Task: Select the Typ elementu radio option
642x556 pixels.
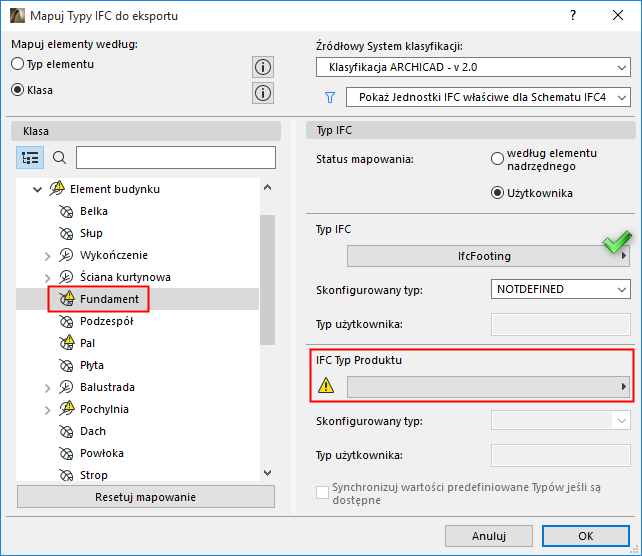Action: point(17,64)
